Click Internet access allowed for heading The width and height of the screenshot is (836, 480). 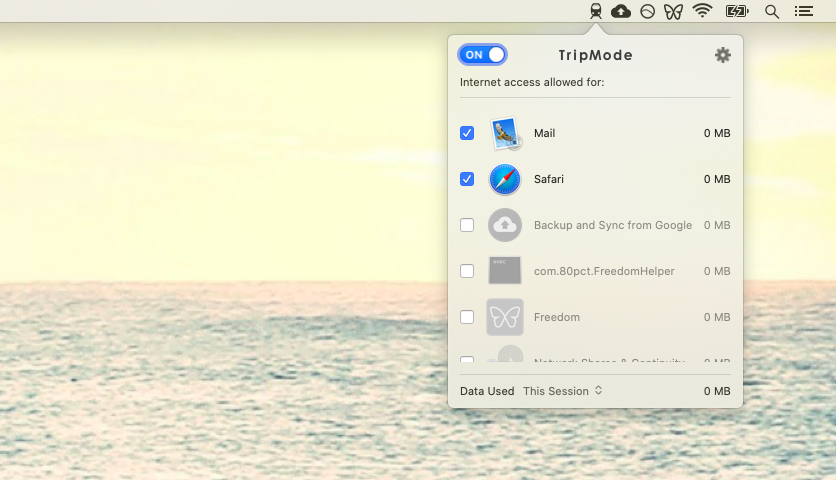pos(532,82)
